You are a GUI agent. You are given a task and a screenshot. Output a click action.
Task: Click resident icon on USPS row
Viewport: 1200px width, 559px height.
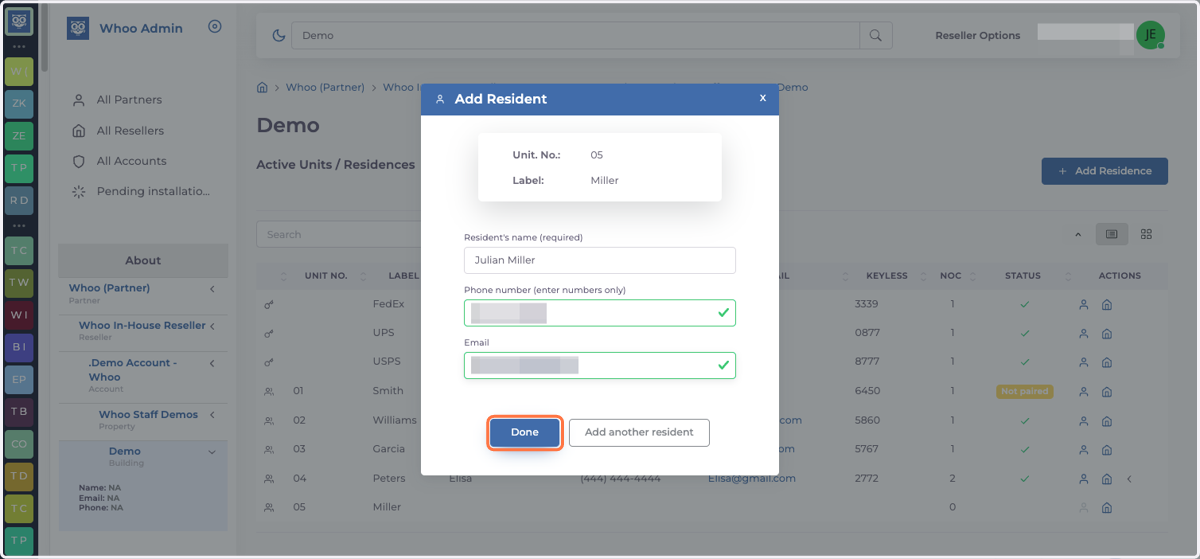pos(1083,362)
